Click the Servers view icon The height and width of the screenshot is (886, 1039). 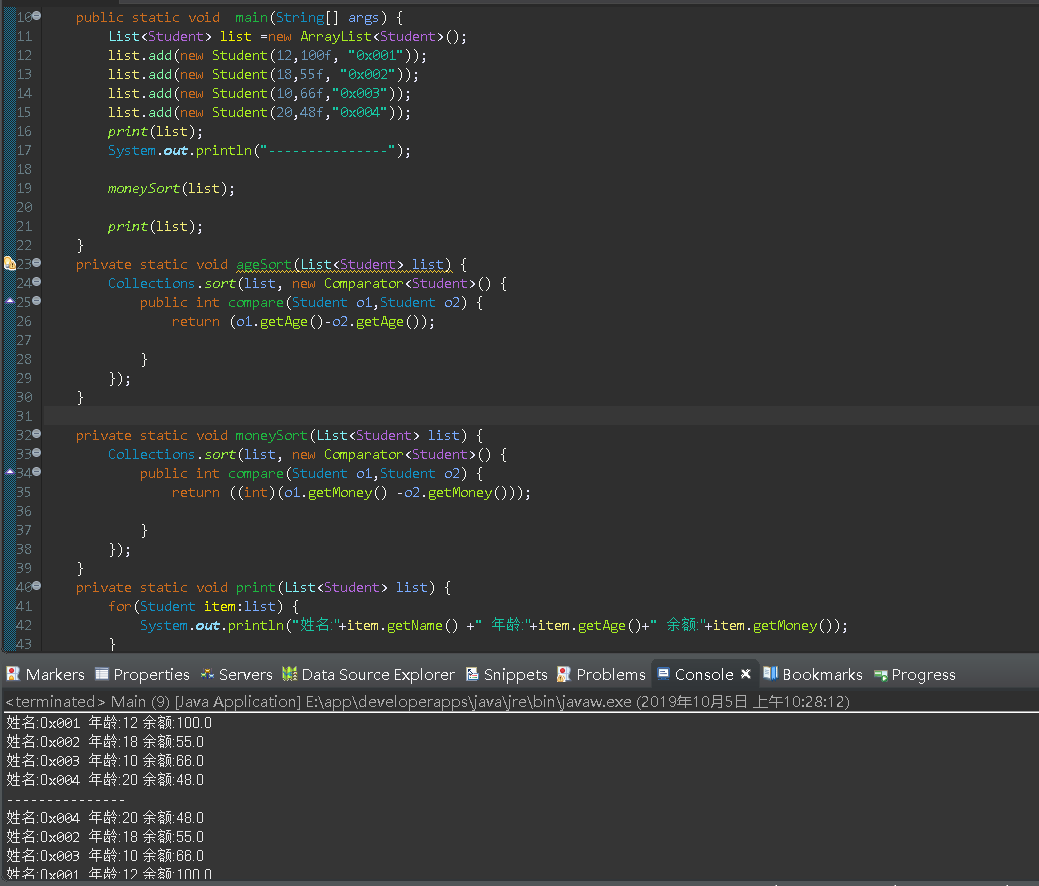click(207, 674)
